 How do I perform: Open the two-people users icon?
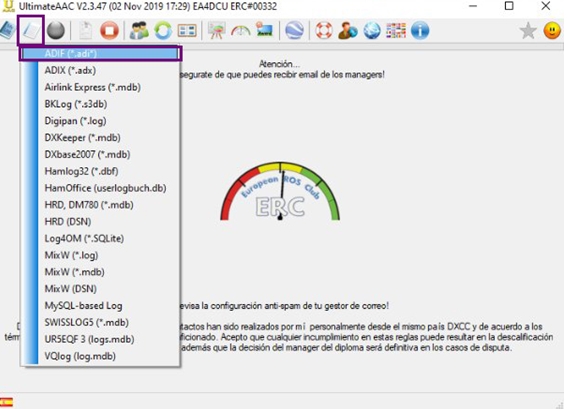coord(139,30)
